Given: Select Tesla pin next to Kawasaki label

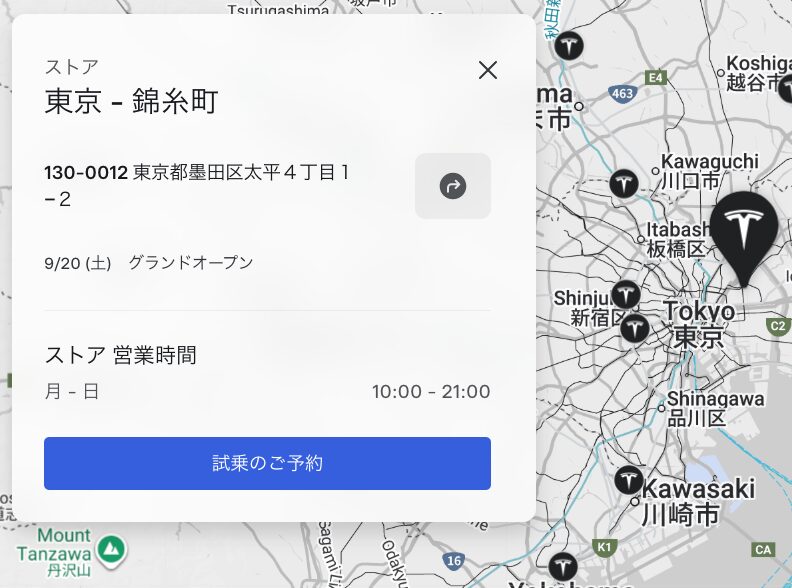Looking at the screenshot, I should tap(628, 480).
